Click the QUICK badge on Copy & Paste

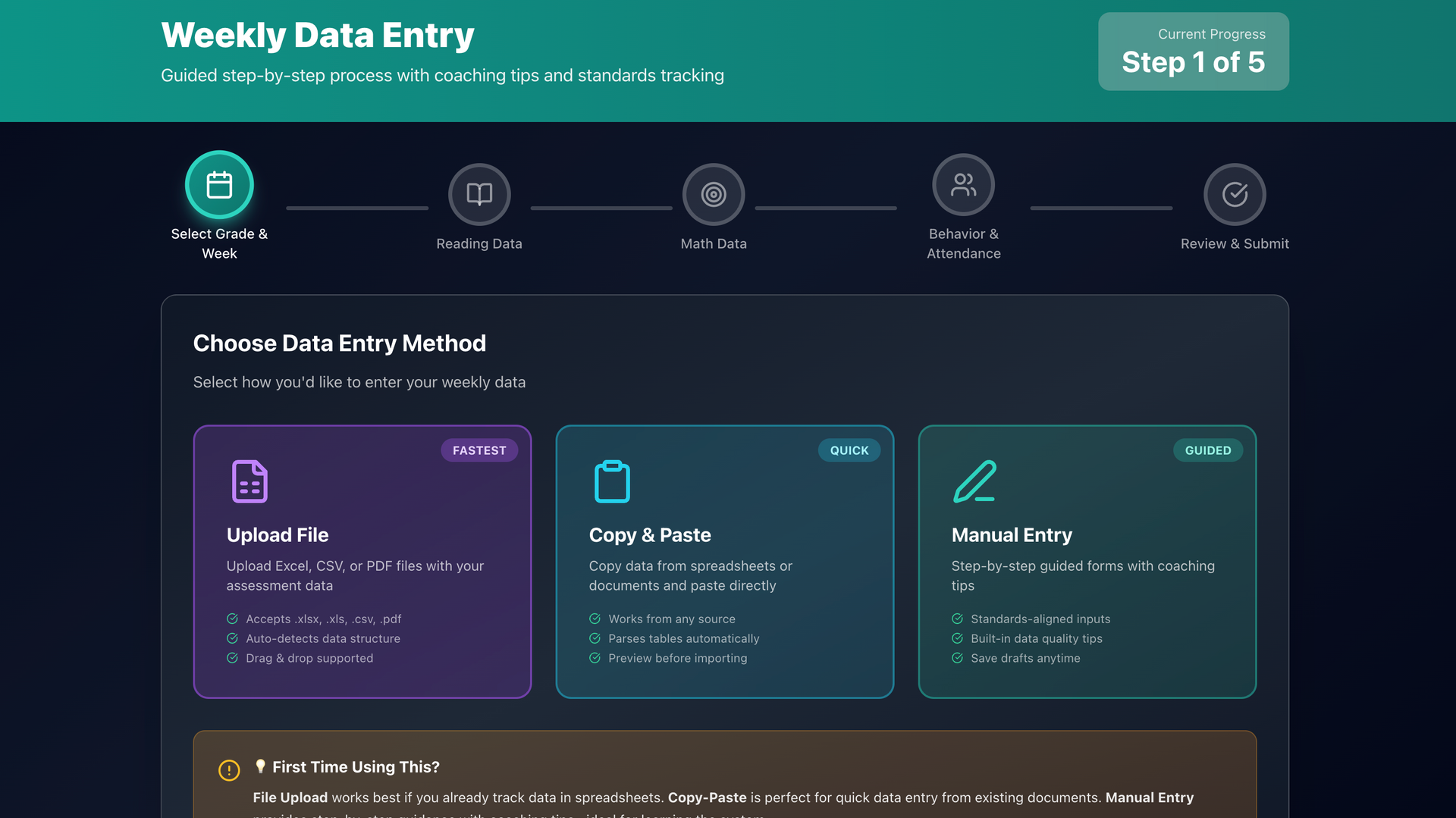point(849,450)
